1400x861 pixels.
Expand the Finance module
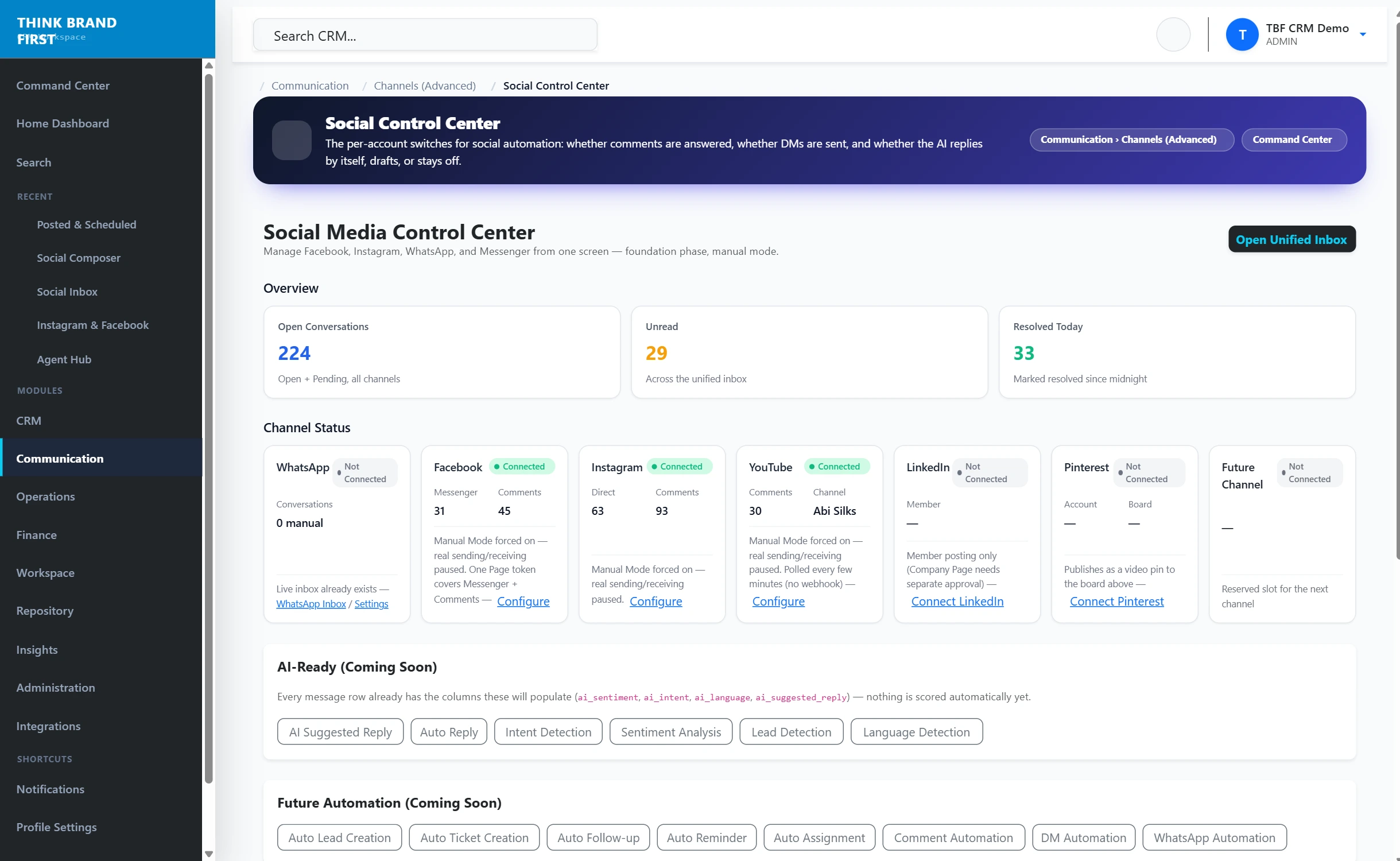(36, 535)
